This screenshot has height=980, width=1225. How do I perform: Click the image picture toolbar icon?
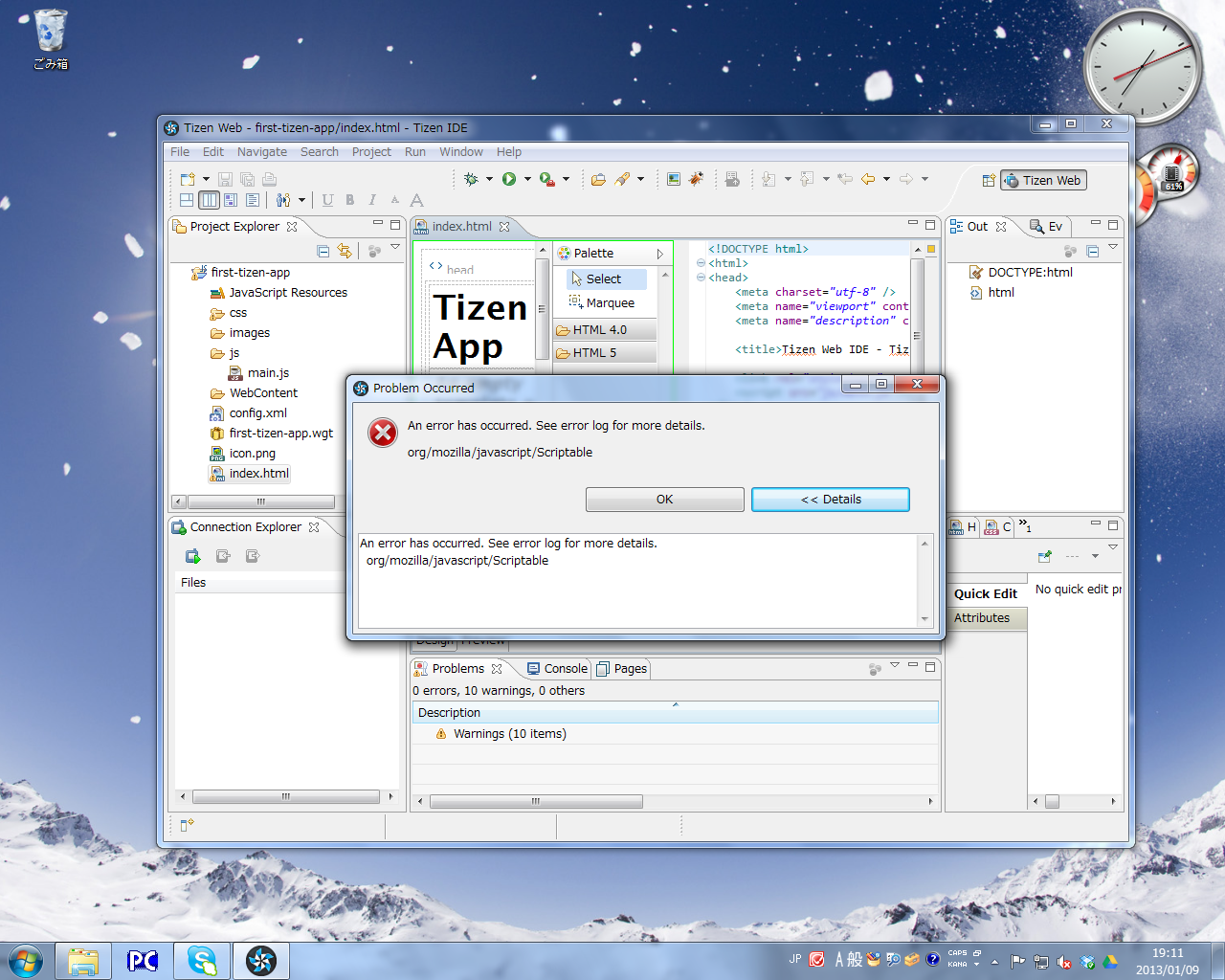pos(674,179)
